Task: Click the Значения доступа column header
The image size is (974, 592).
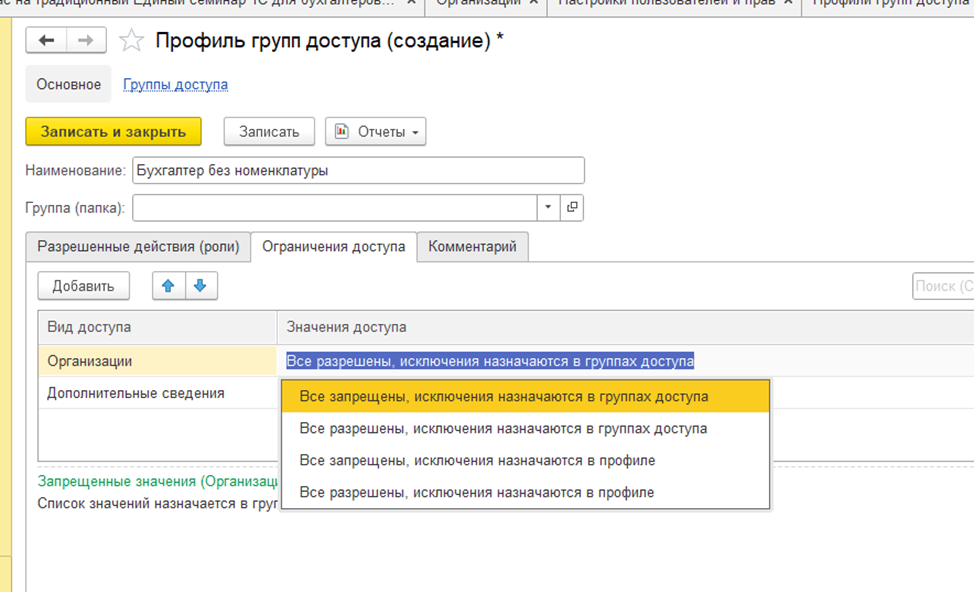Action: pyautogui.click(x=626, y=327)
